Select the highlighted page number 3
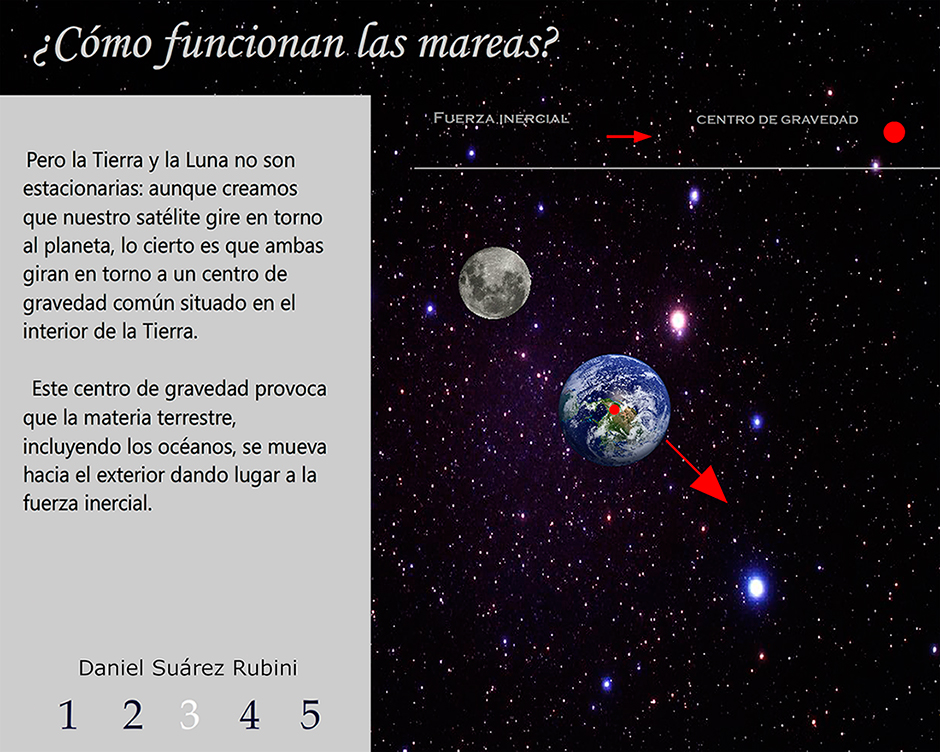This screenshot has width=940, height=752. (188, 715)
